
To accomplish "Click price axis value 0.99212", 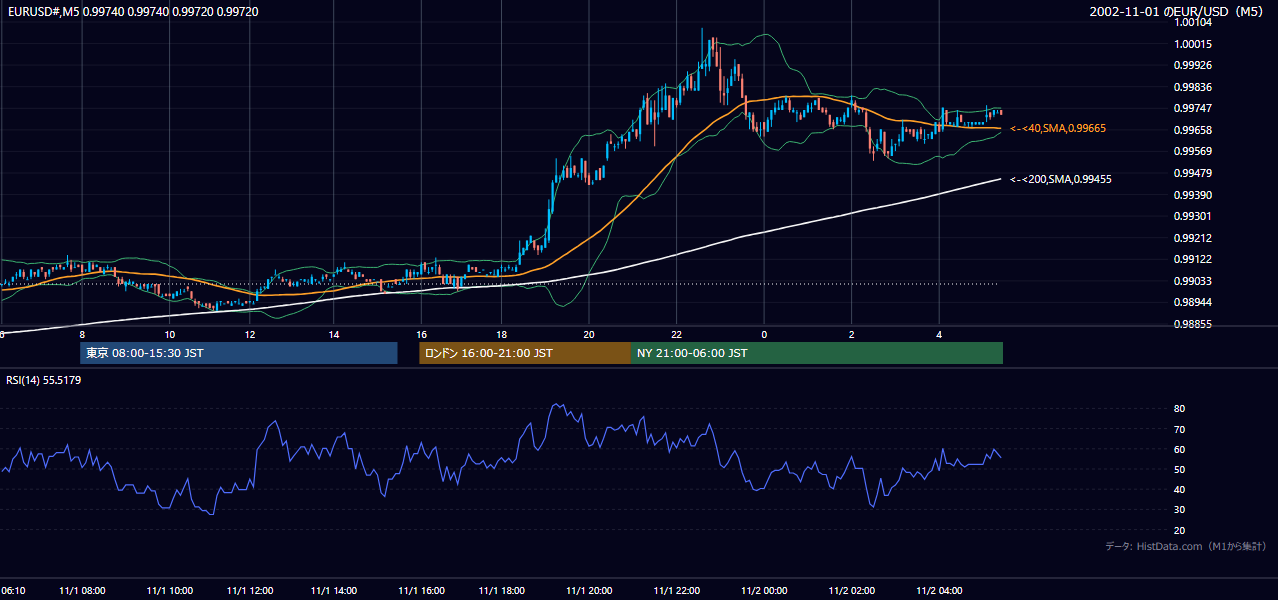I will point(1192,238).
